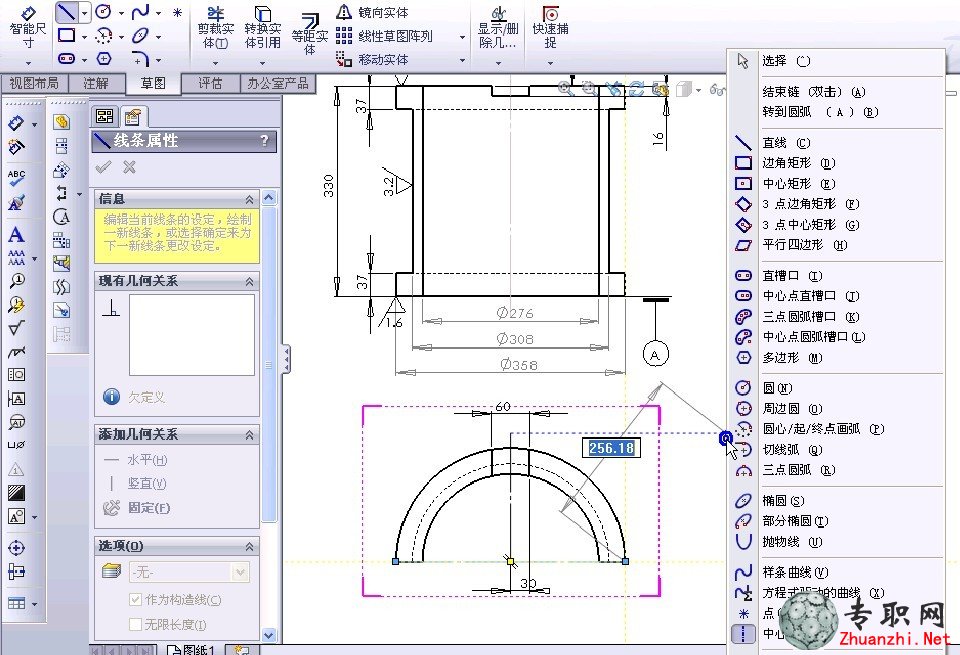The height and width of the screenshot is (655, 960).
Task: Open Display/Delete Relations (显示/删除几何关系)
Action: (498, 28)
